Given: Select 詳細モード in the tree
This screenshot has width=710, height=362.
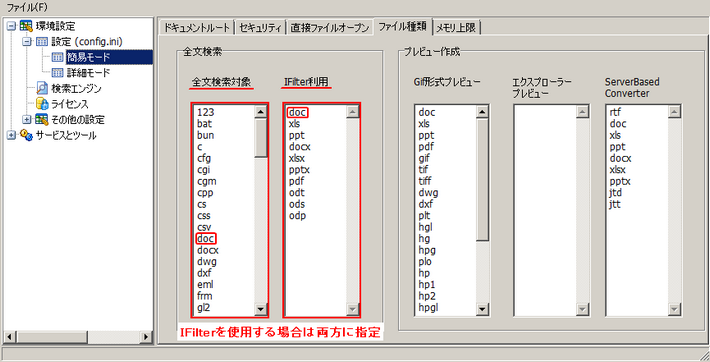Looking at the screenshot, I should pos(88,73).
